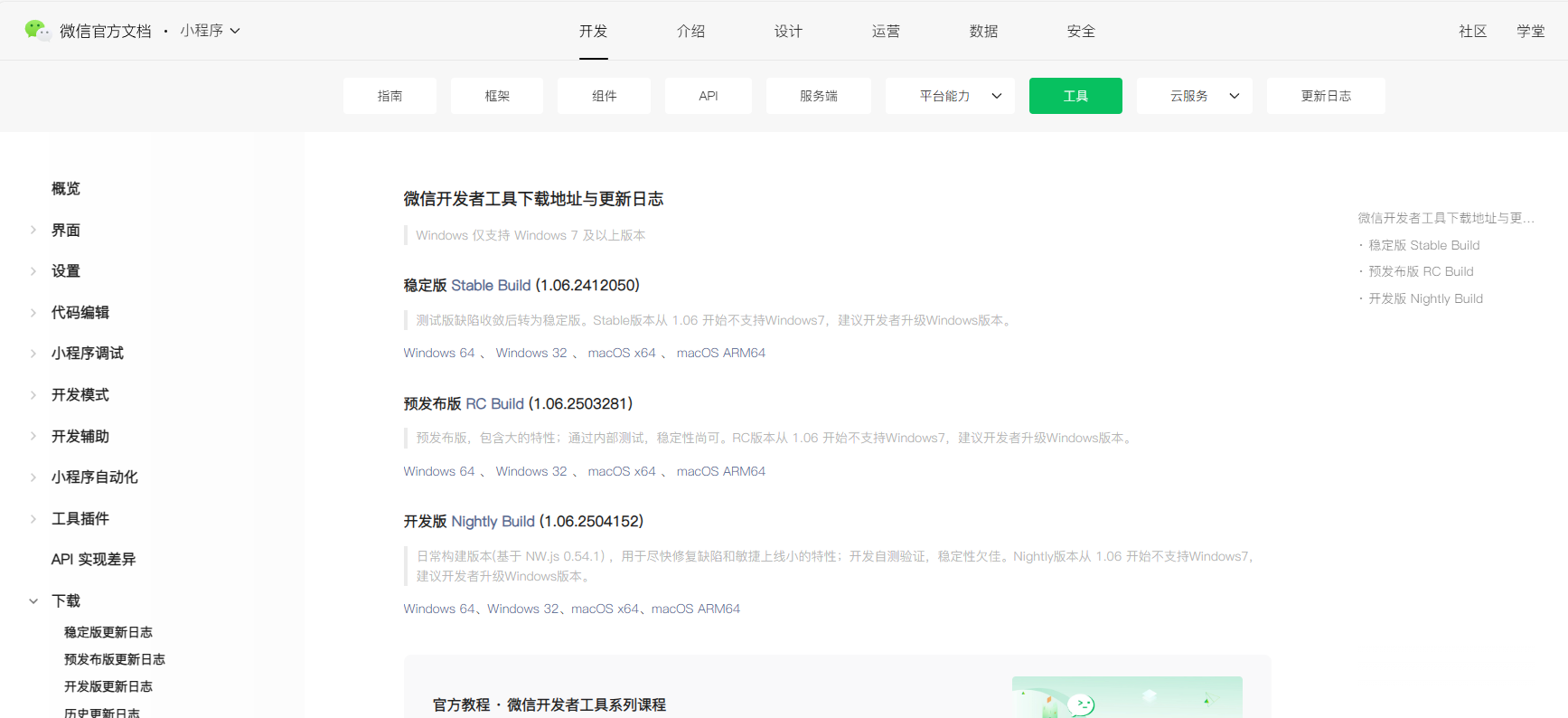Expand the 工具插件 sidebar chevron
1568x718 pixels.
tap(33, 518)
